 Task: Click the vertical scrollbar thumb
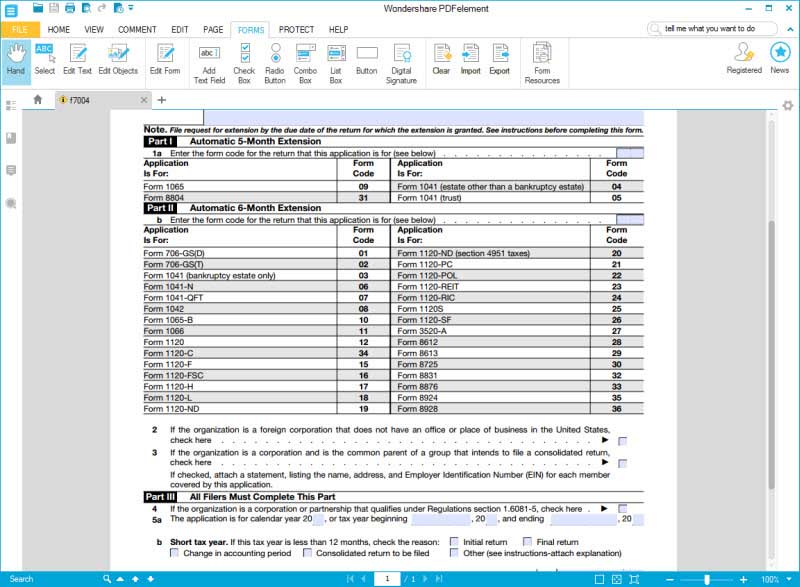coord(772,354)
